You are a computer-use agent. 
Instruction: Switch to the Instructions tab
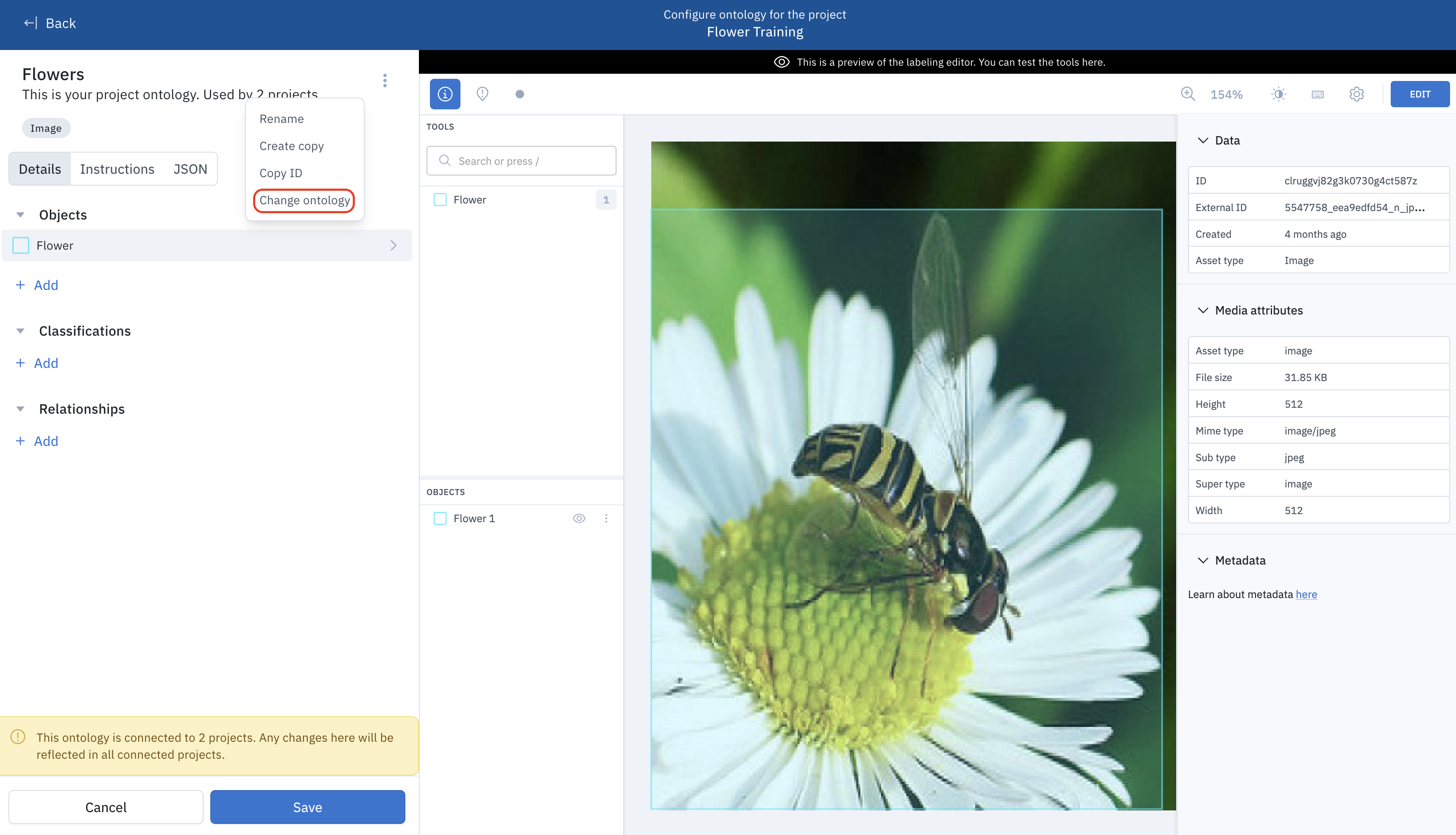pyautogui.click(x=117, y=169)
